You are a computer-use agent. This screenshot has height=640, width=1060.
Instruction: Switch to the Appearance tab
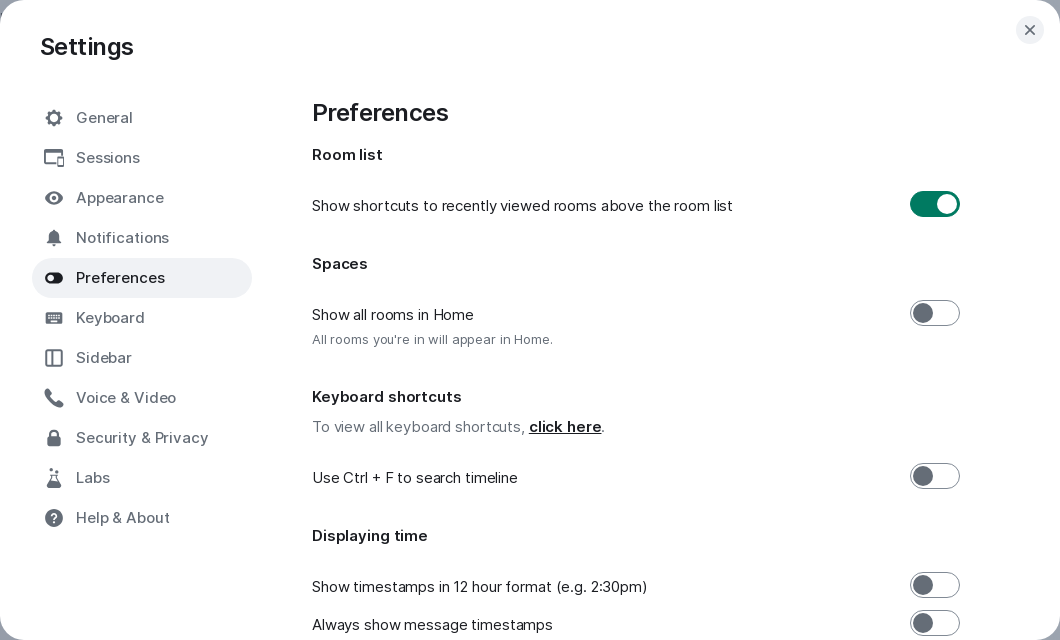(120, 198)
